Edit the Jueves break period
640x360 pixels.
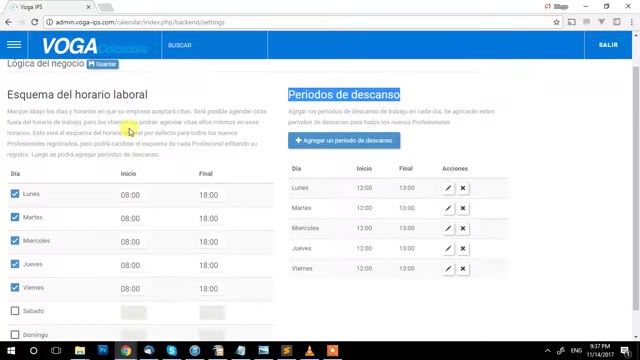point(448,249)
